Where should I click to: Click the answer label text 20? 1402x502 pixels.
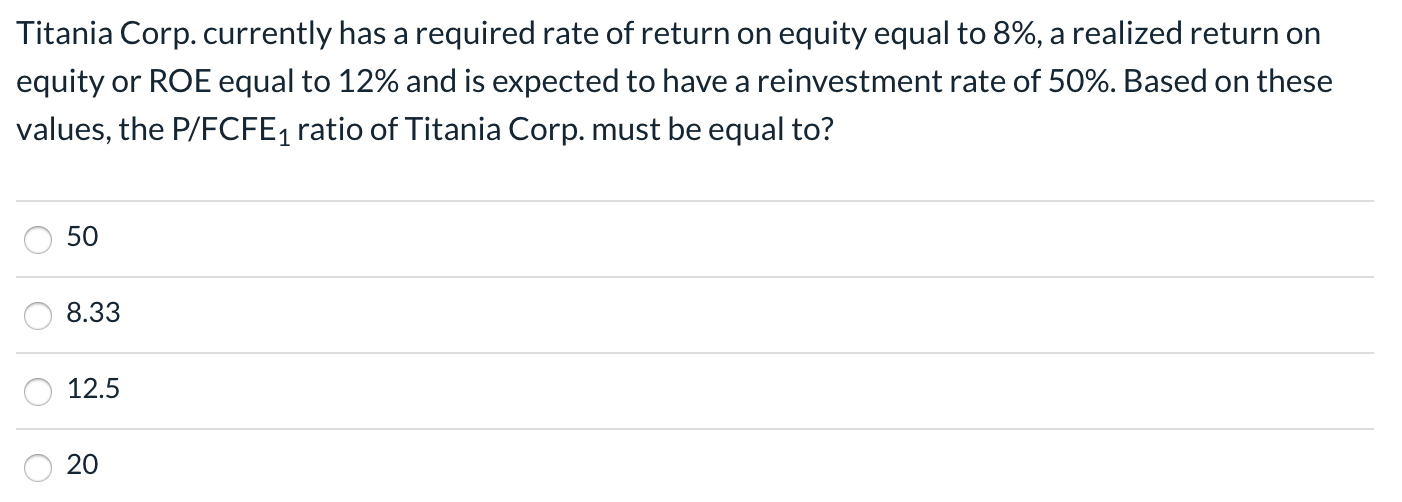coord(82,465)
